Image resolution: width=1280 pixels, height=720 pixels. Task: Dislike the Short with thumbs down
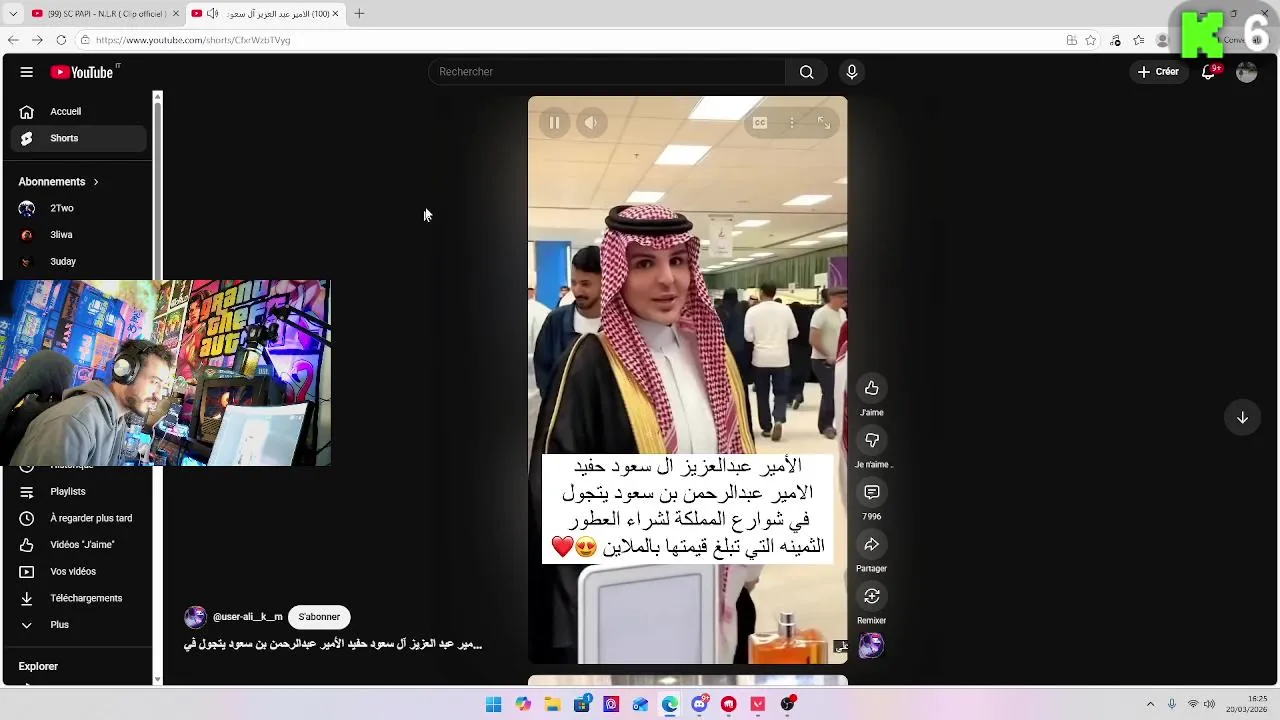point(872,440)
